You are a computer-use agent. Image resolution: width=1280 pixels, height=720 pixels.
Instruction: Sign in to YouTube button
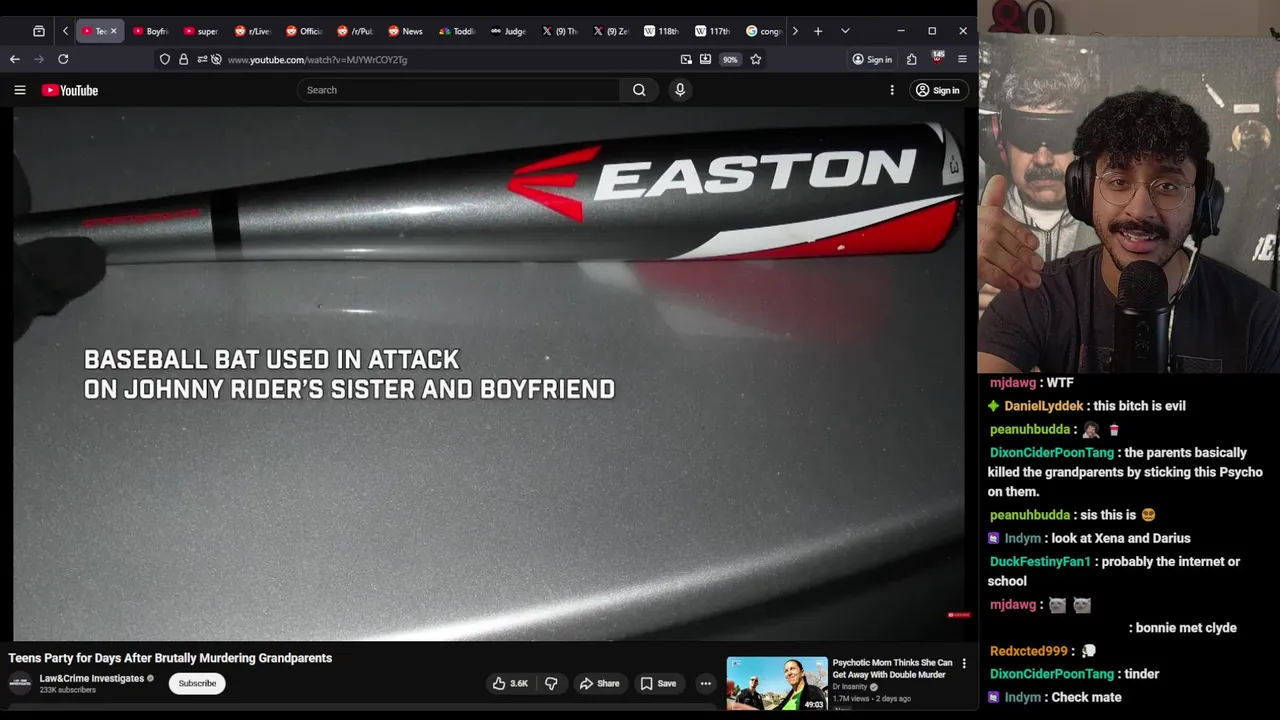point(937,90)
